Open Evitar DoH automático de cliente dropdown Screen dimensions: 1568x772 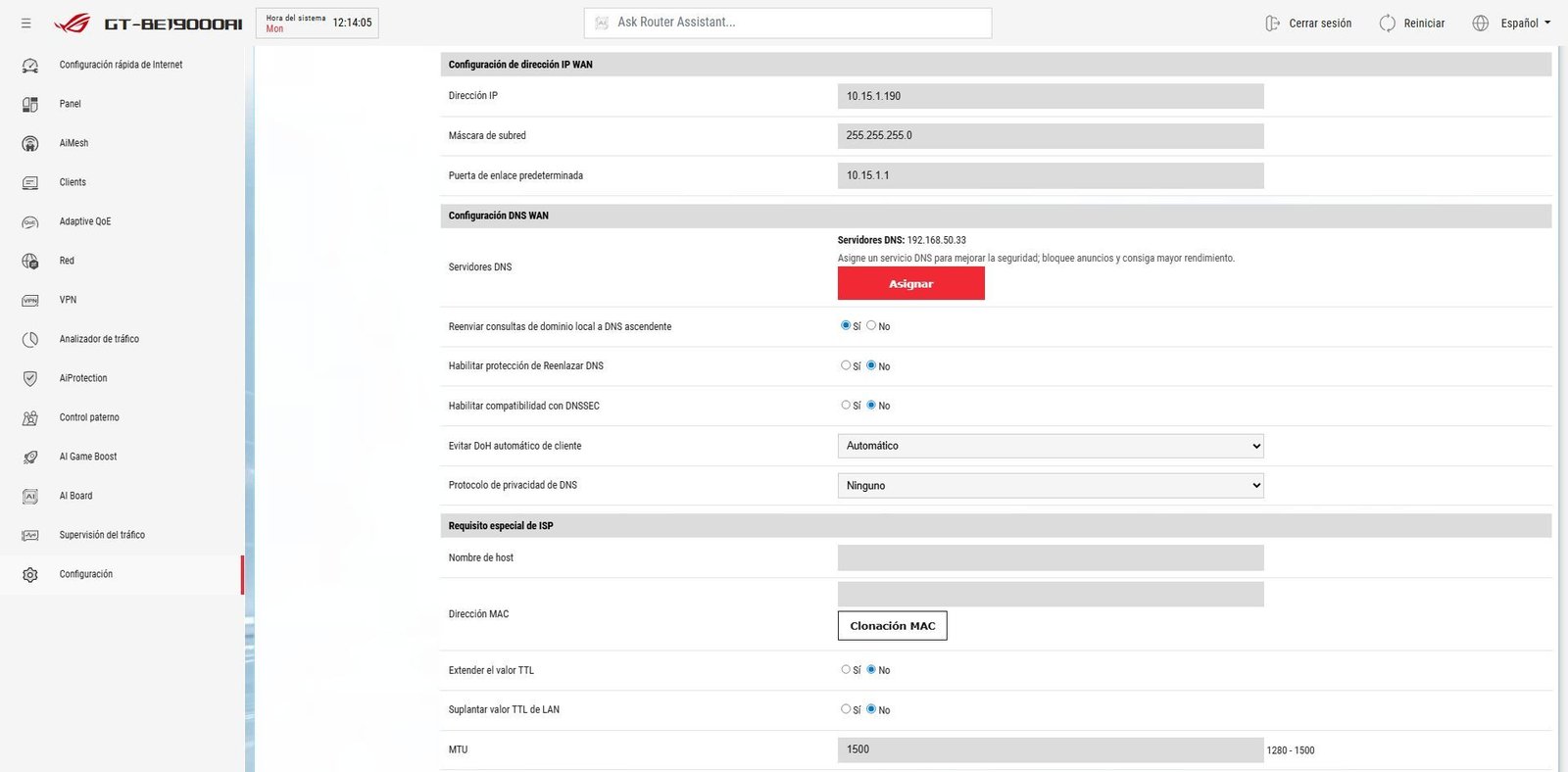click(x=1051, y=446)
